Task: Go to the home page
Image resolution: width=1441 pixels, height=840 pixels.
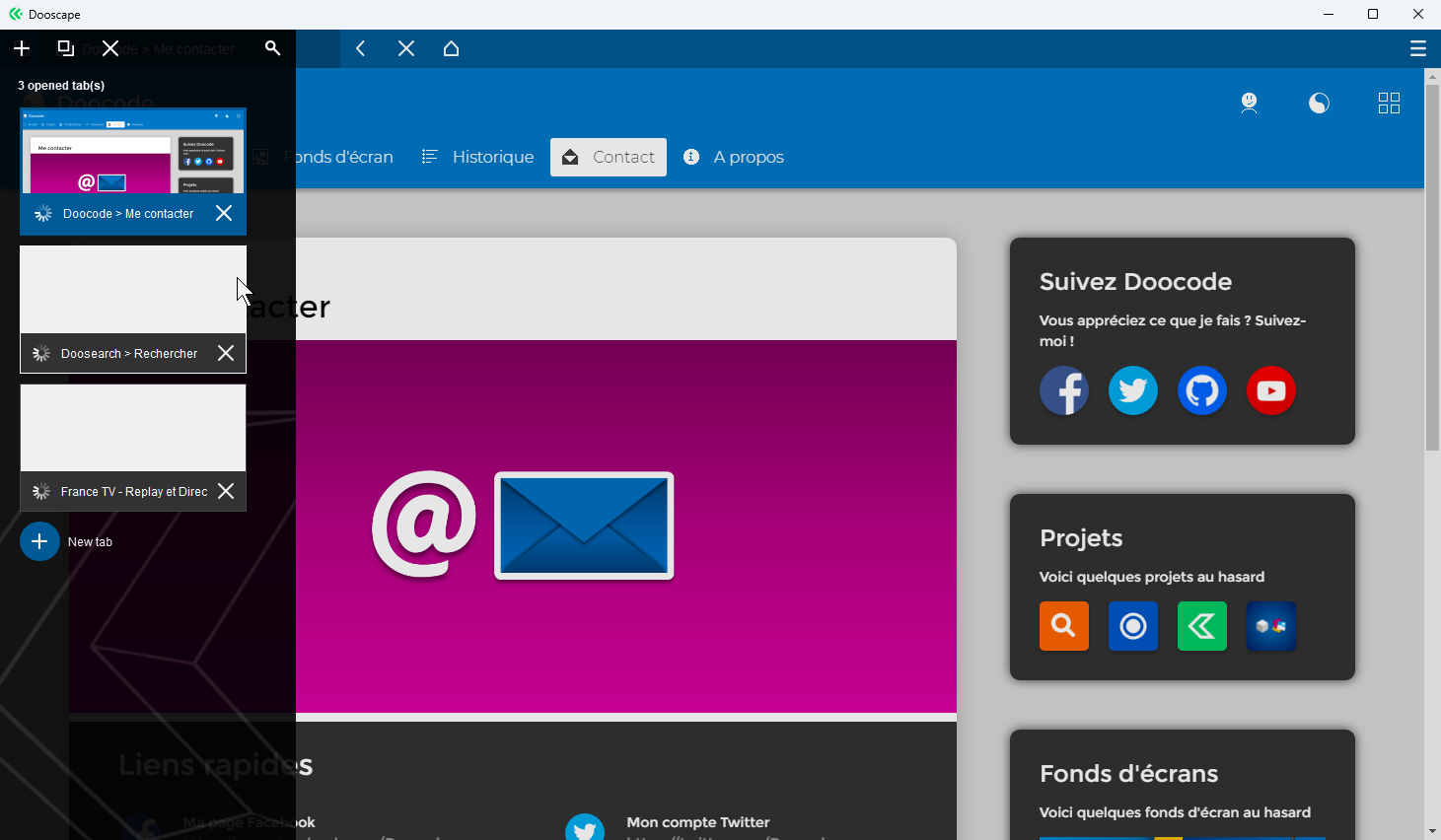Action: pyautogui.click(x=452, y=48)
